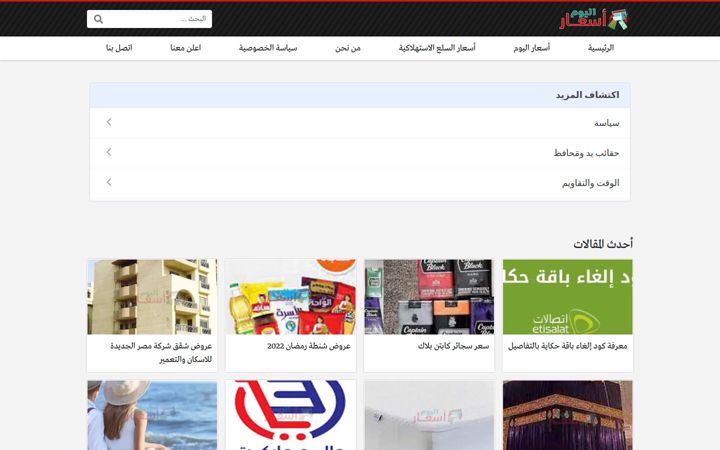Screen dimensions: 720x450
Task: Open the سياسة category link
Action: click(x=606, y=123)
